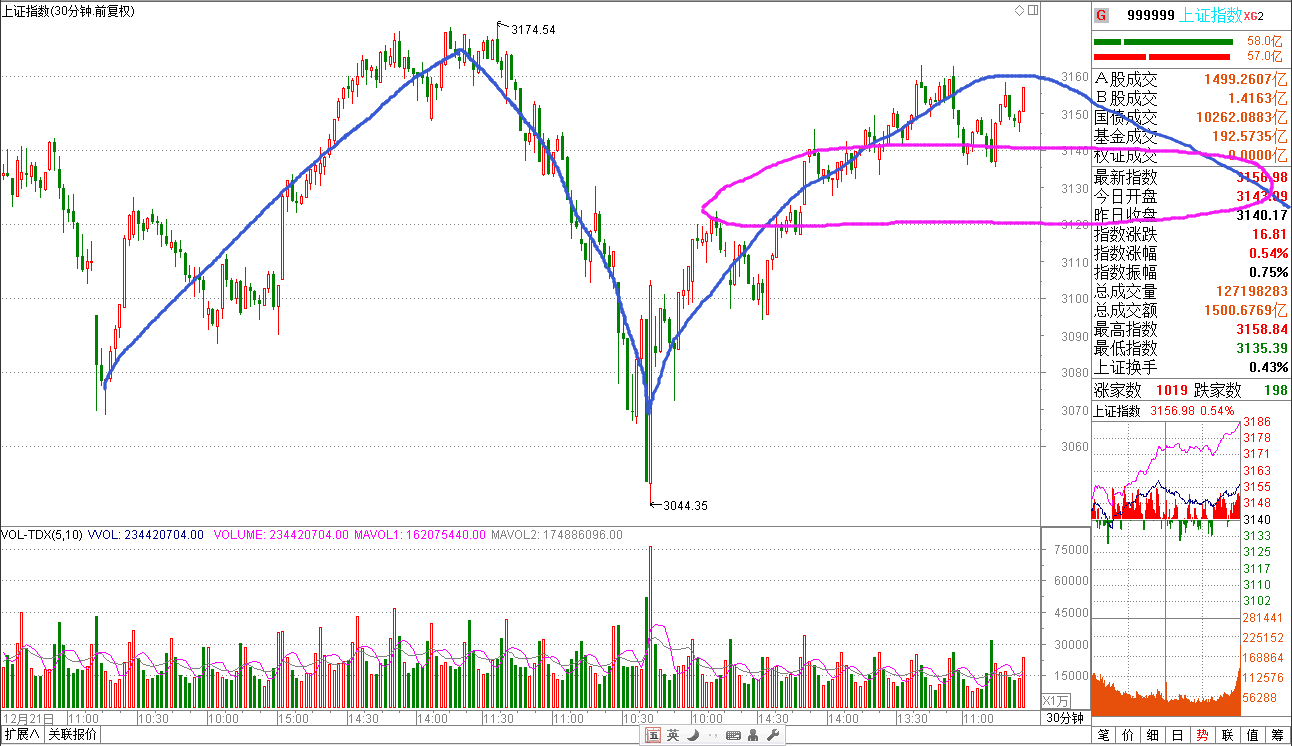This screenshot has width=1292, height=746.
Task: Select the 细 detail tab
Action: (x=1152, y=735)
